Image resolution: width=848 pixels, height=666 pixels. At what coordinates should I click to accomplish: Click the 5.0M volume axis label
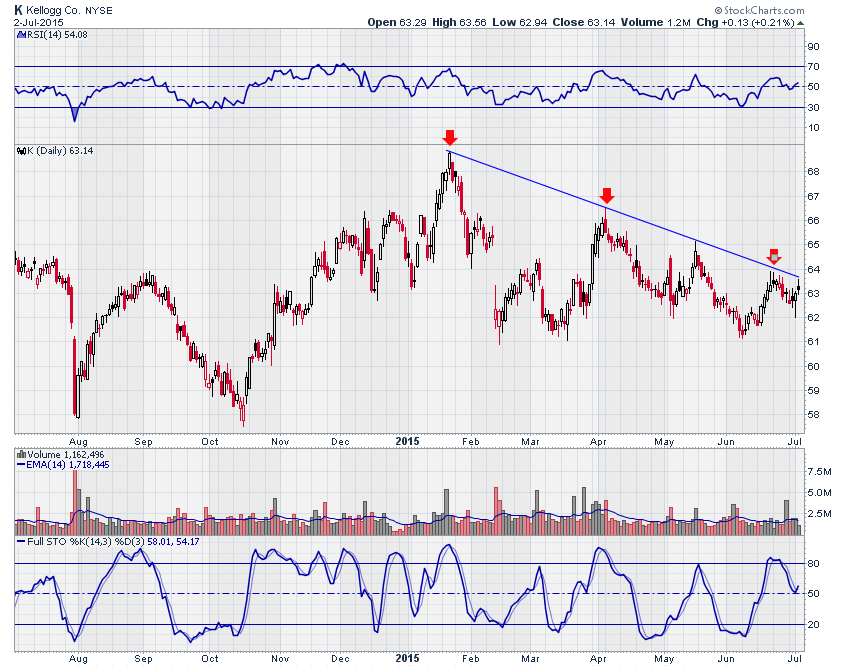pos(819,493)
